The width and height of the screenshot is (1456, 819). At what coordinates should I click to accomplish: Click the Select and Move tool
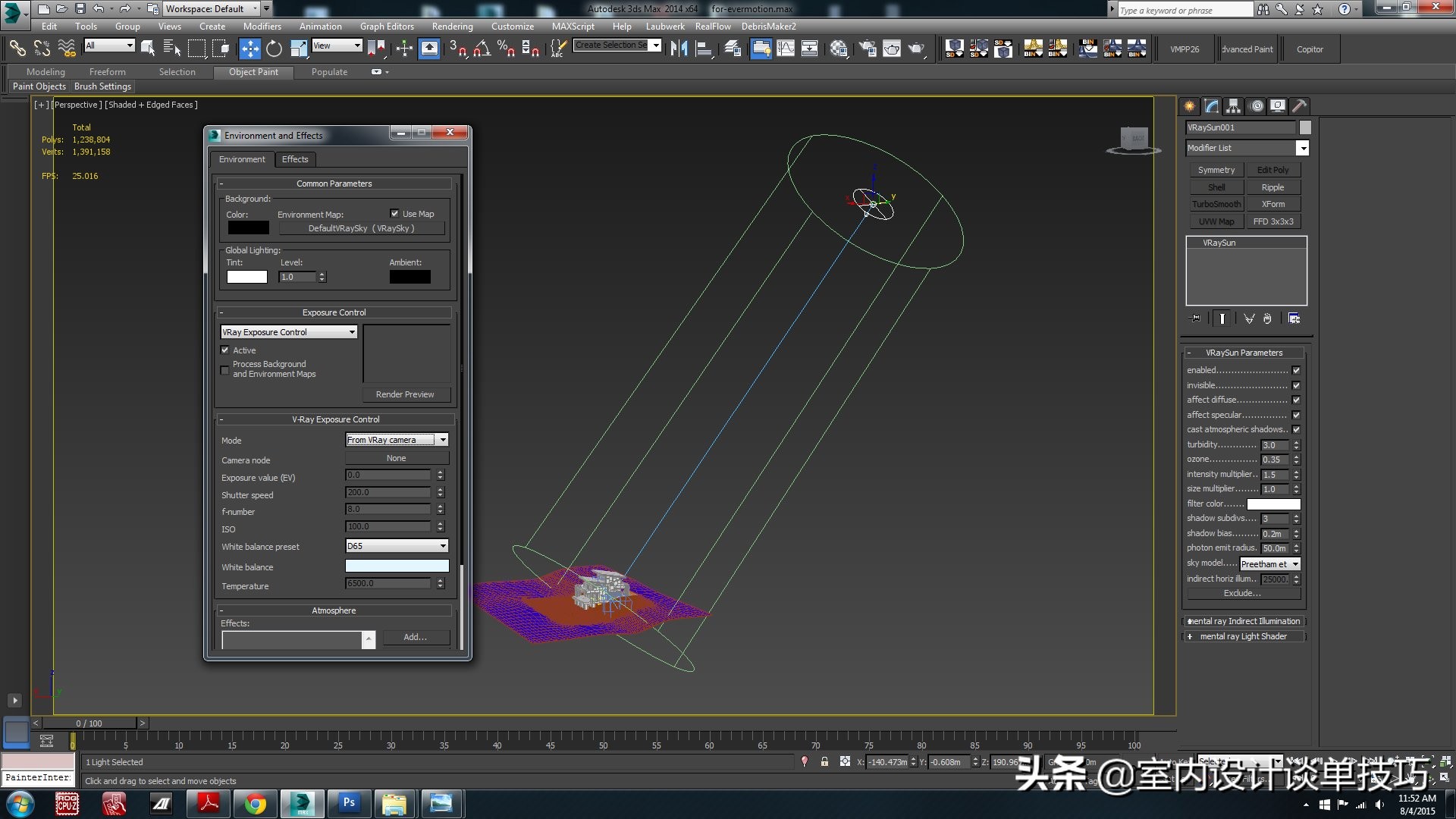[x=249, y=49]
